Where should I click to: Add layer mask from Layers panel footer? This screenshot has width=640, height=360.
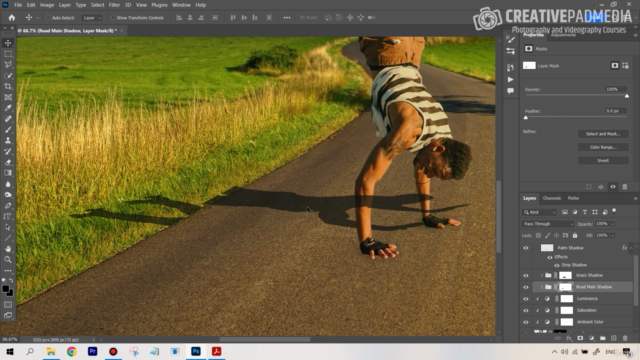click(580, 338)
